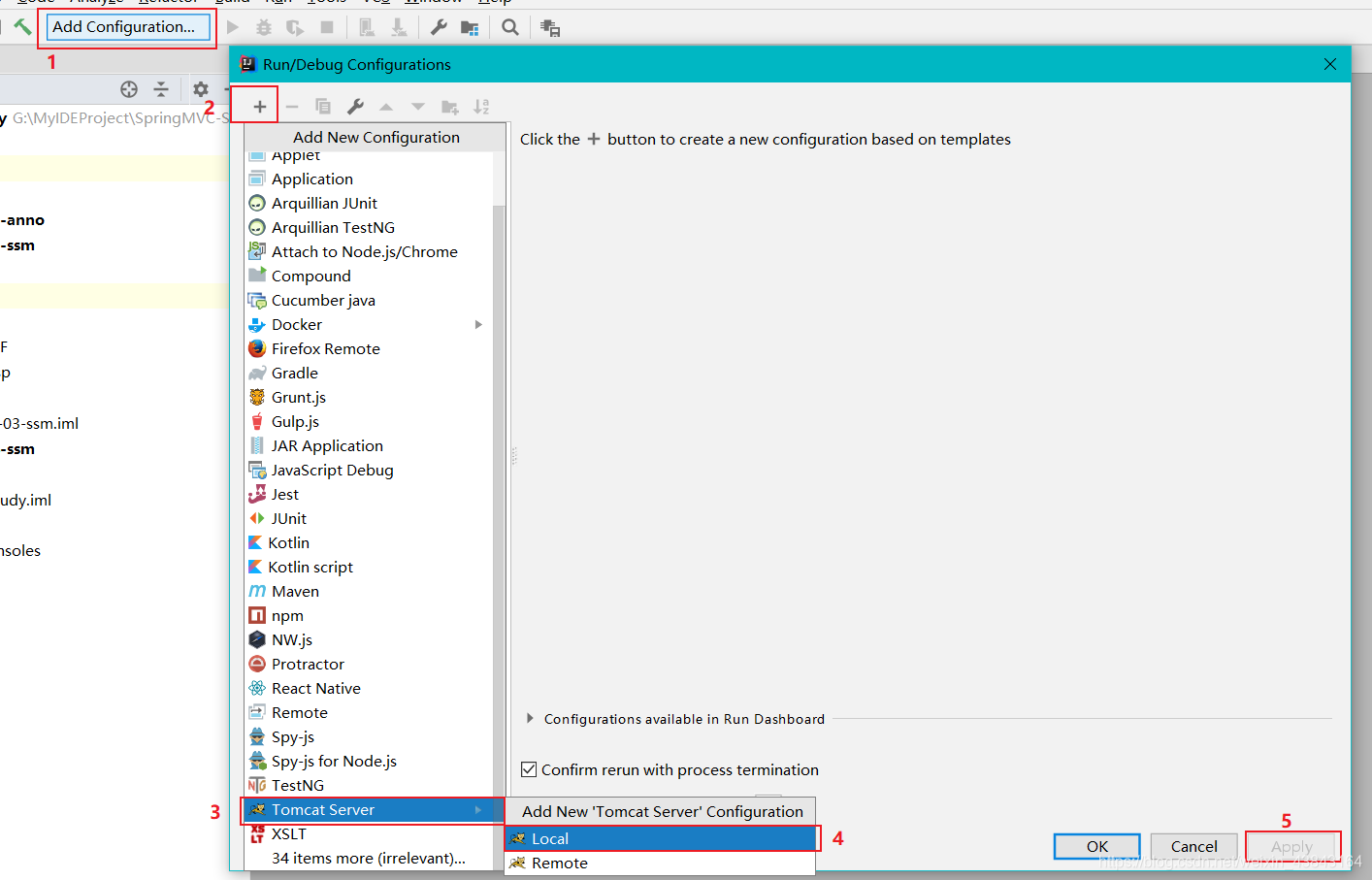Select Protractor entry
1372x880 pixels.
369,665
